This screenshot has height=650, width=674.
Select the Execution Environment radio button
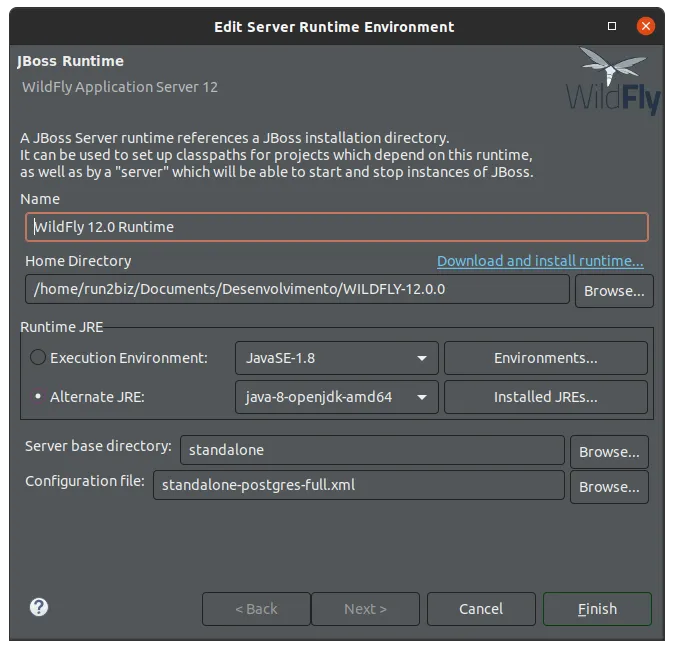tap(38, 357)
